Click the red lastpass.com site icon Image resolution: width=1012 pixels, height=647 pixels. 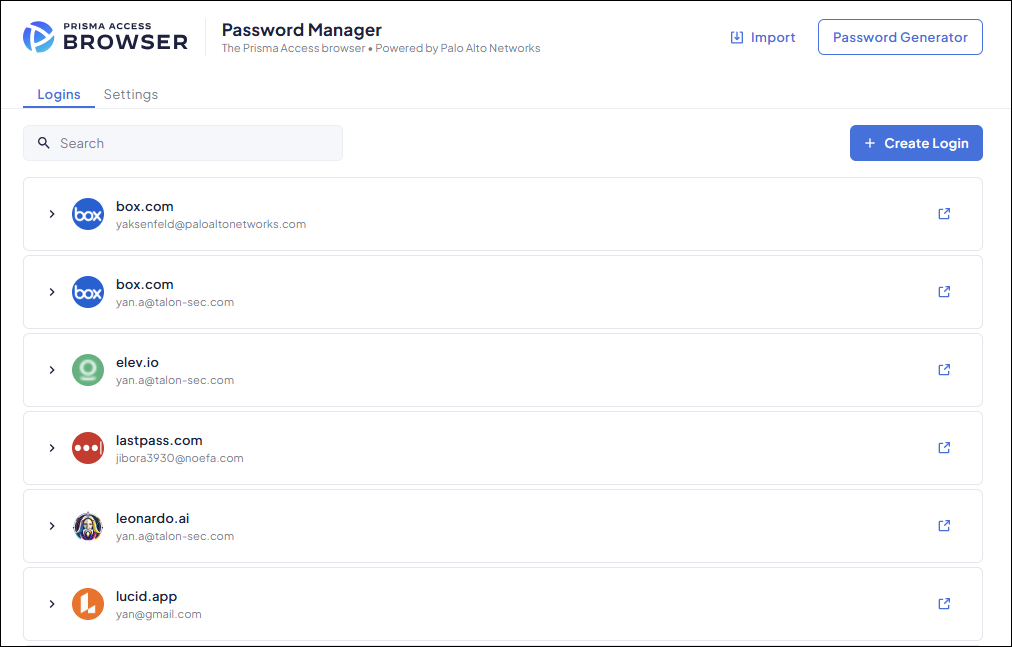coord(88,448)
